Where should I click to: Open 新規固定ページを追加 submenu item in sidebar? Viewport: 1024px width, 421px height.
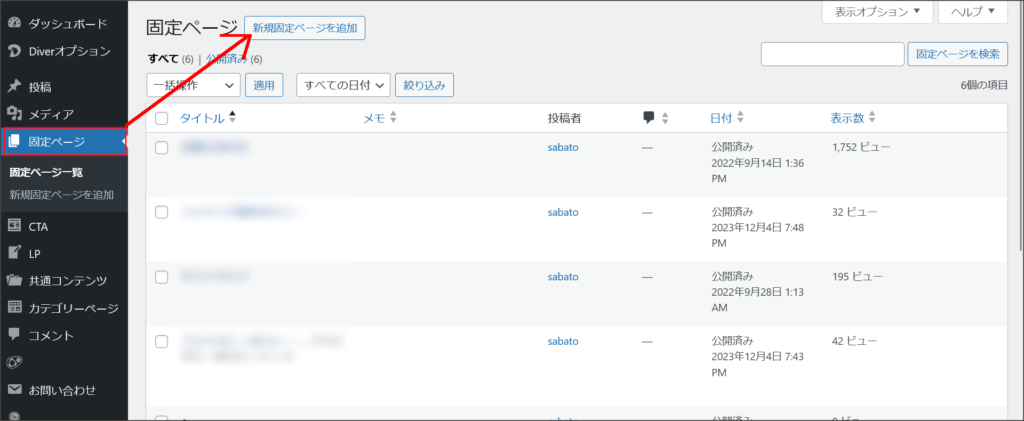click(61, 195)
